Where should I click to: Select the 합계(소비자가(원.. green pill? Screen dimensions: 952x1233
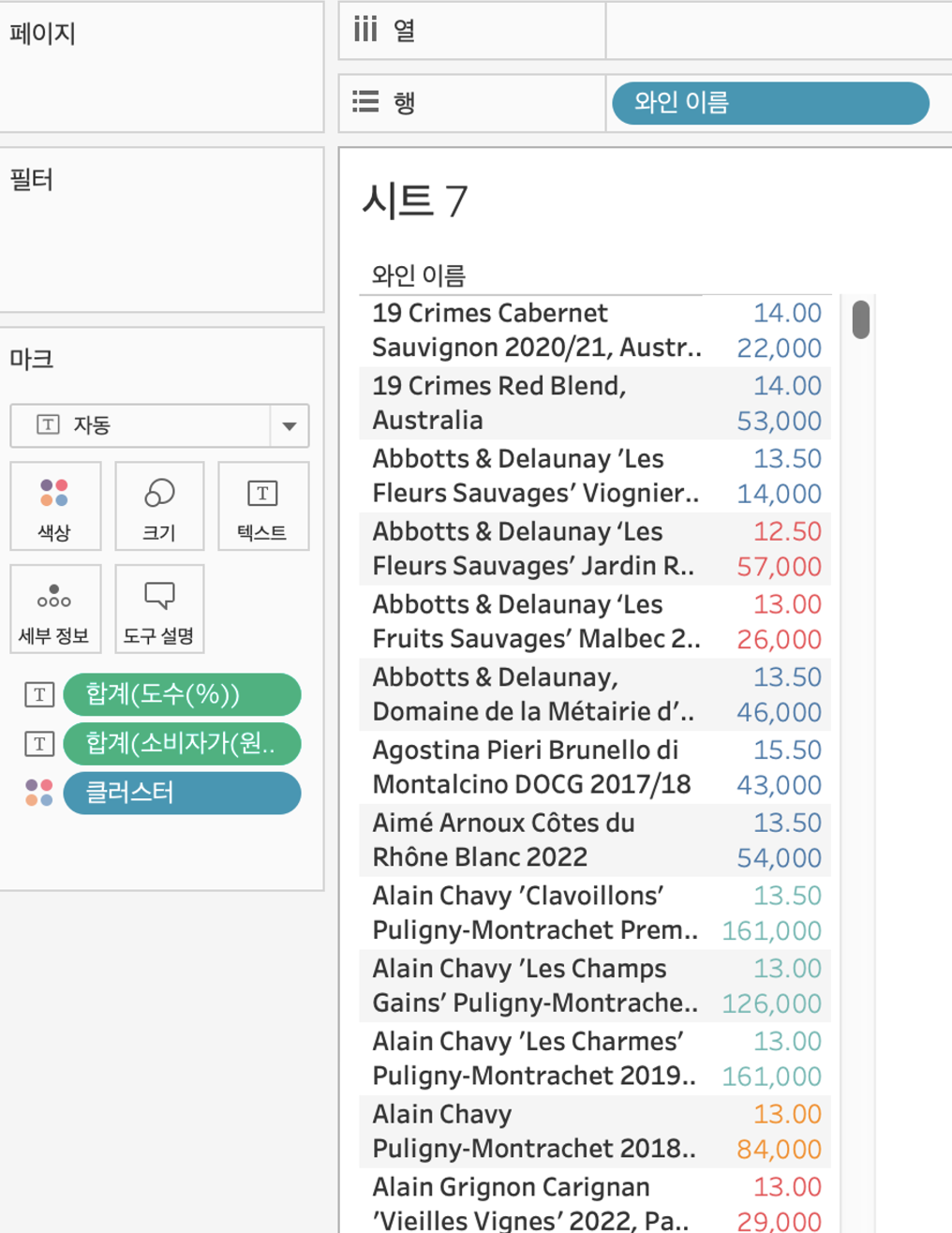pos(182,744)
